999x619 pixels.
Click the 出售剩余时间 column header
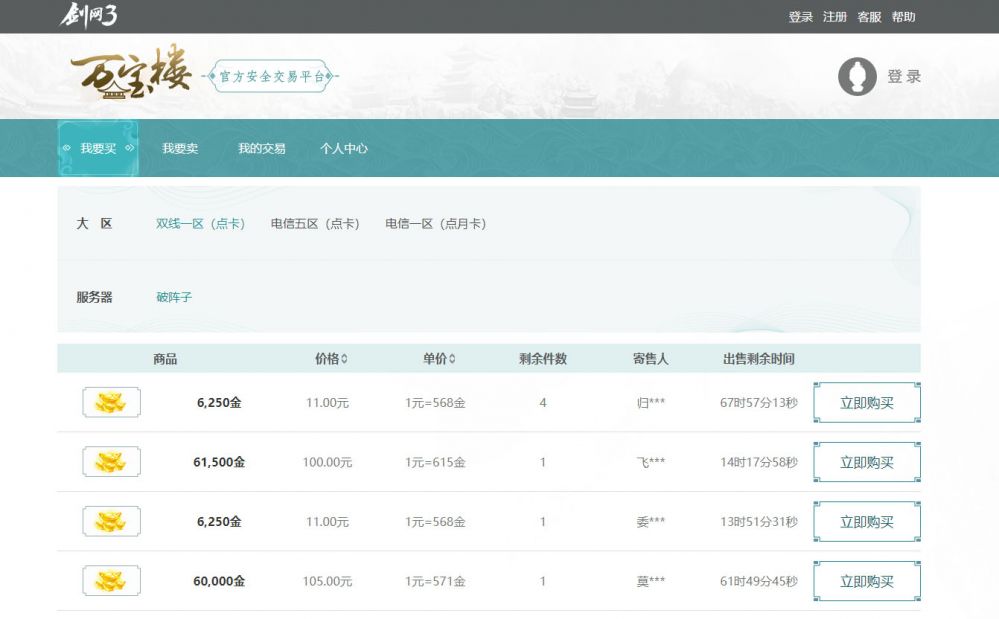(x=759, y=359)
